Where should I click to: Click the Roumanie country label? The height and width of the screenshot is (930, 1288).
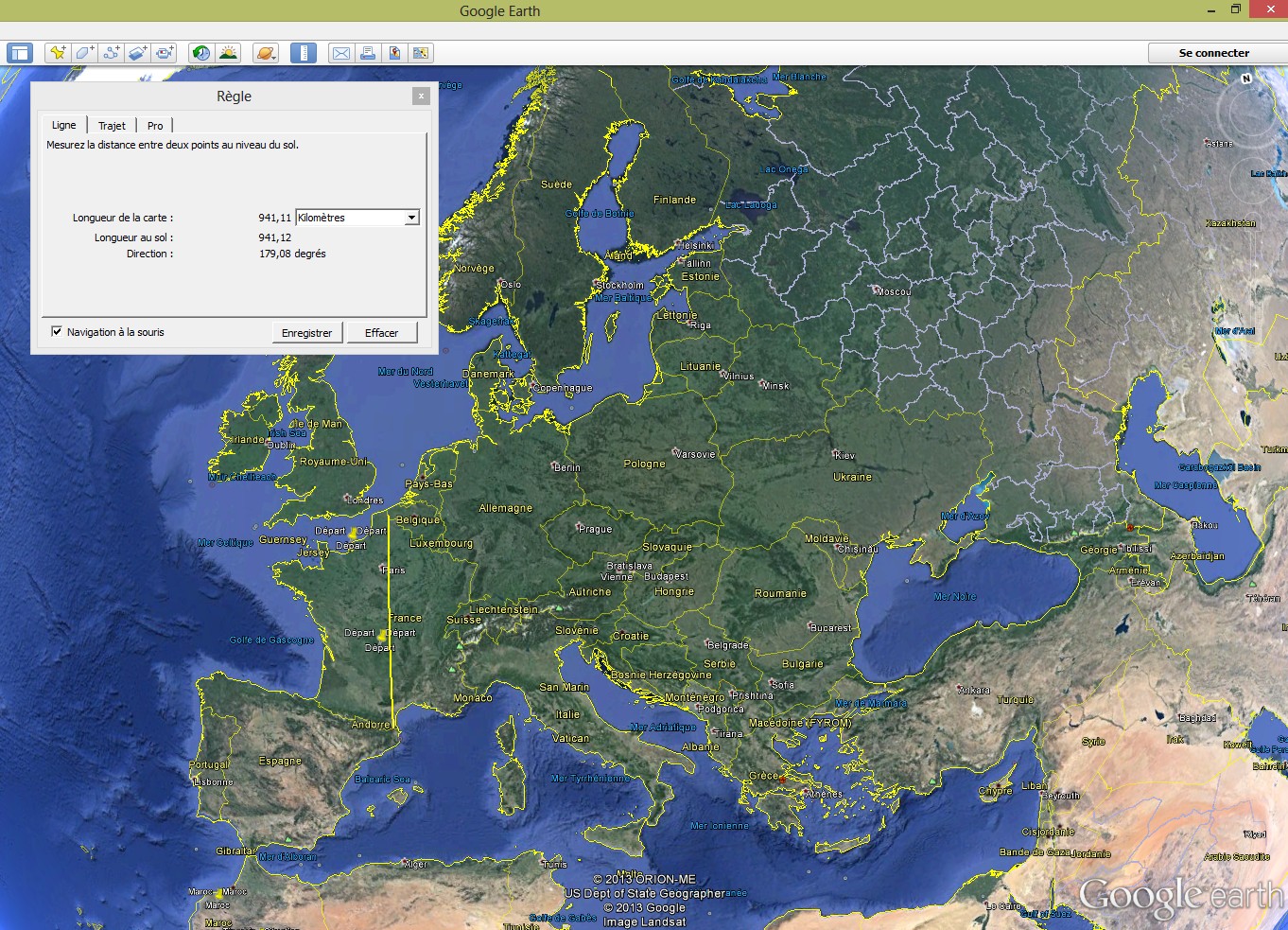(780, 593)
